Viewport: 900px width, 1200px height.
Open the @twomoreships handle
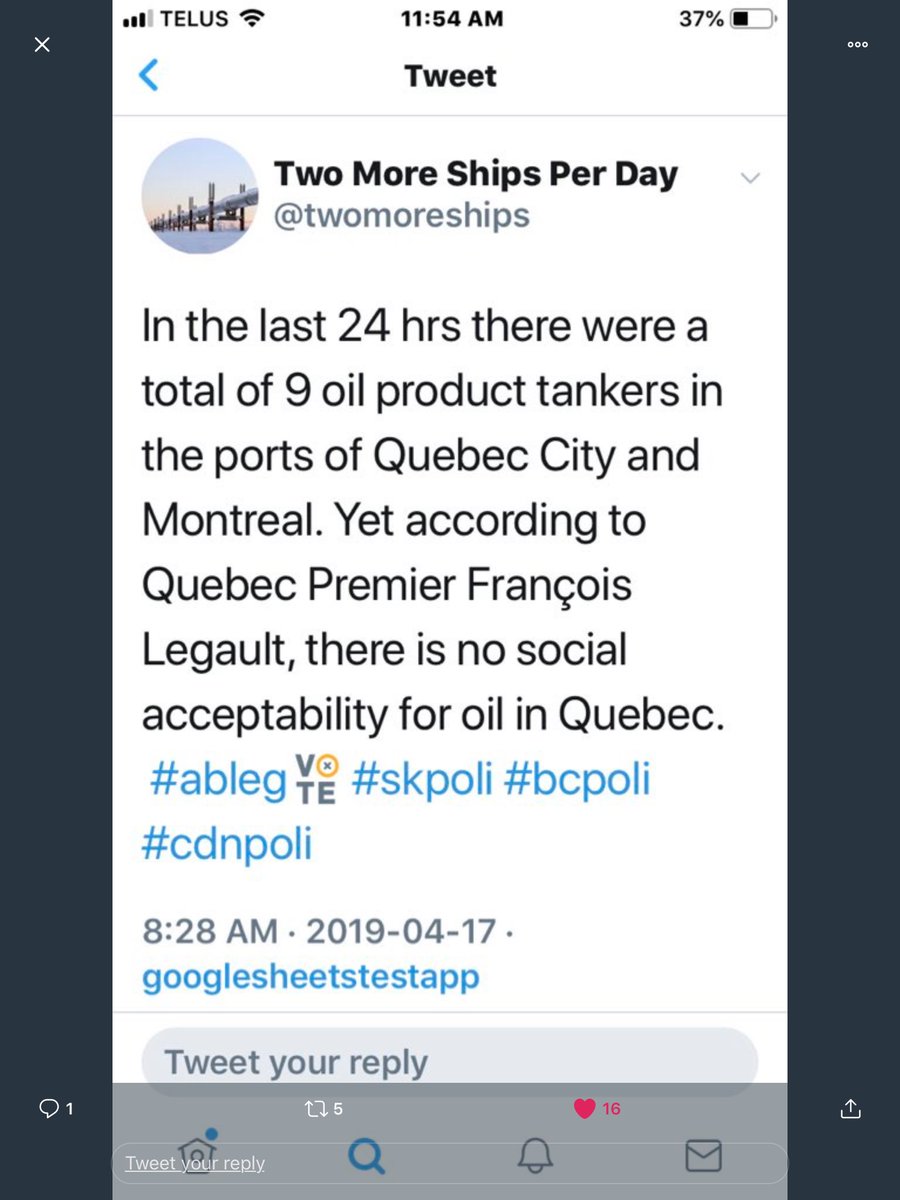401,215
